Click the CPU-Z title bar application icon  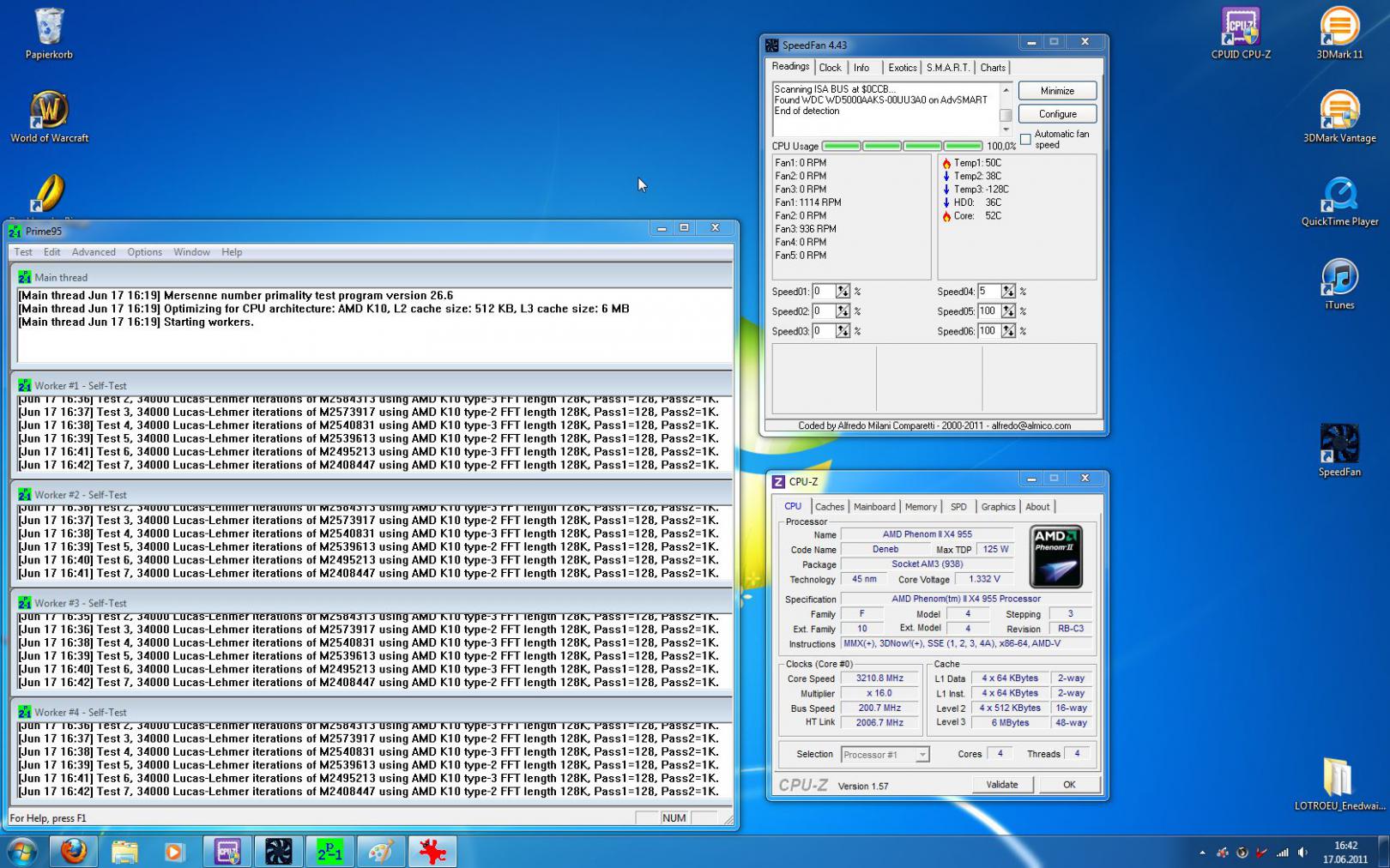coord(778,482)
